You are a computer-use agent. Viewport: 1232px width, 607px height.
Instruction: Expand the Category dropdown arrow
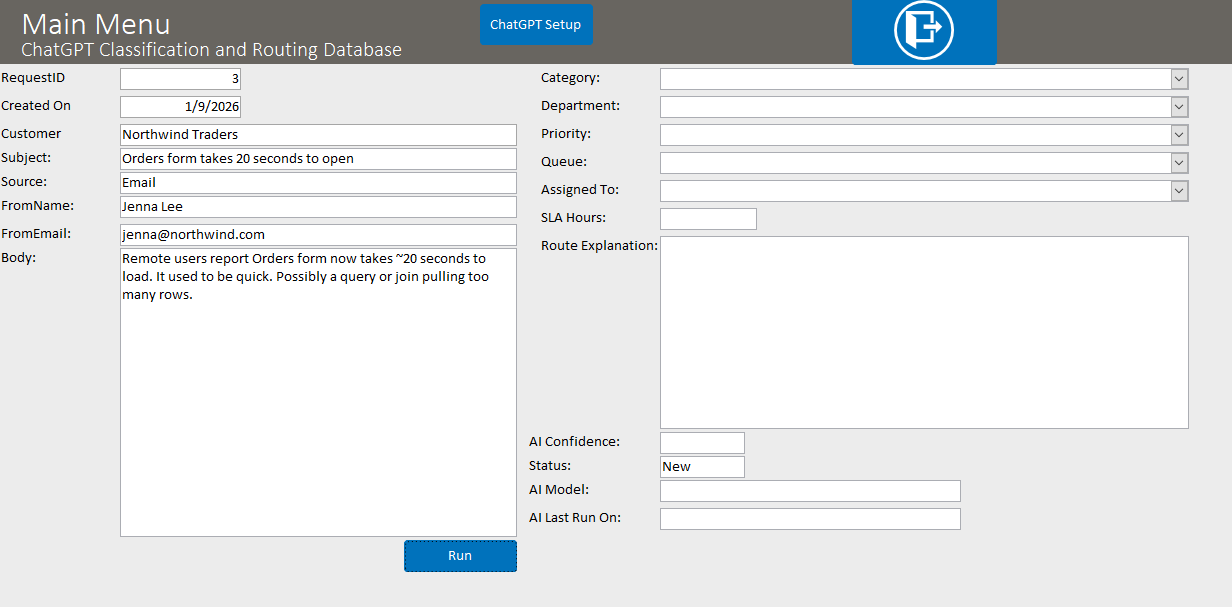pos(1179,79)
